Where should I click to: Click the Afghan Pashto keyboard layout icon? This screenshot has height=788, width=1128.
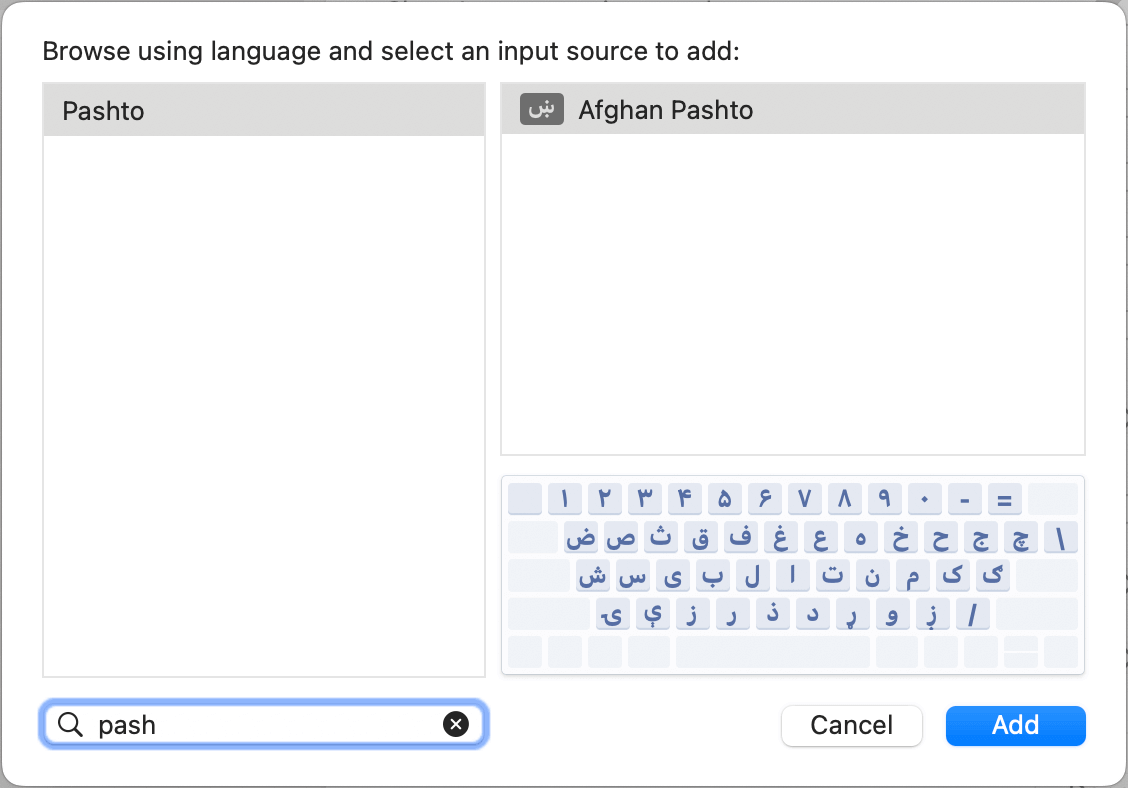pos(541,109)
